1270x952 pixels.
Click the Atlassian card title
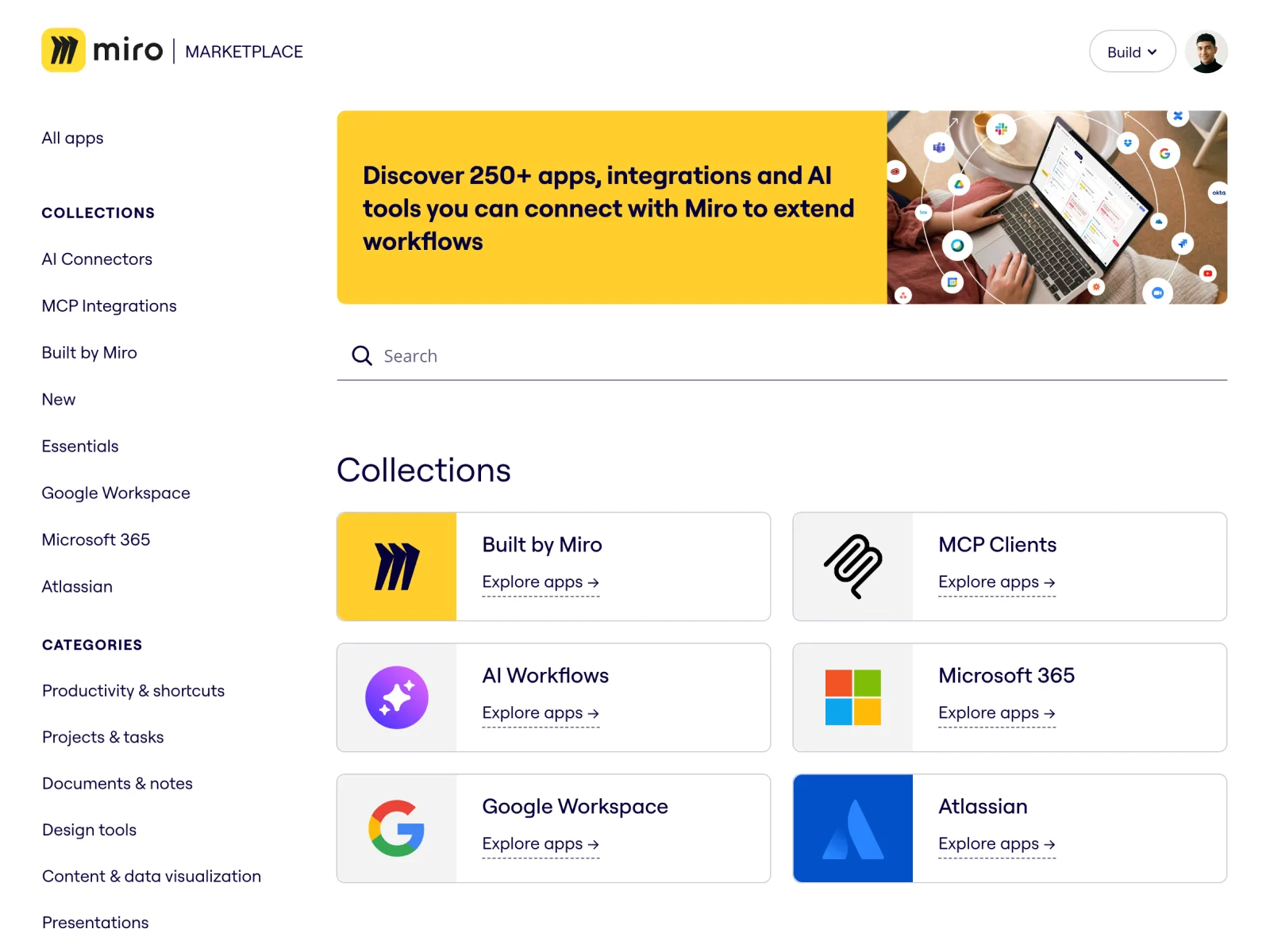983,807
